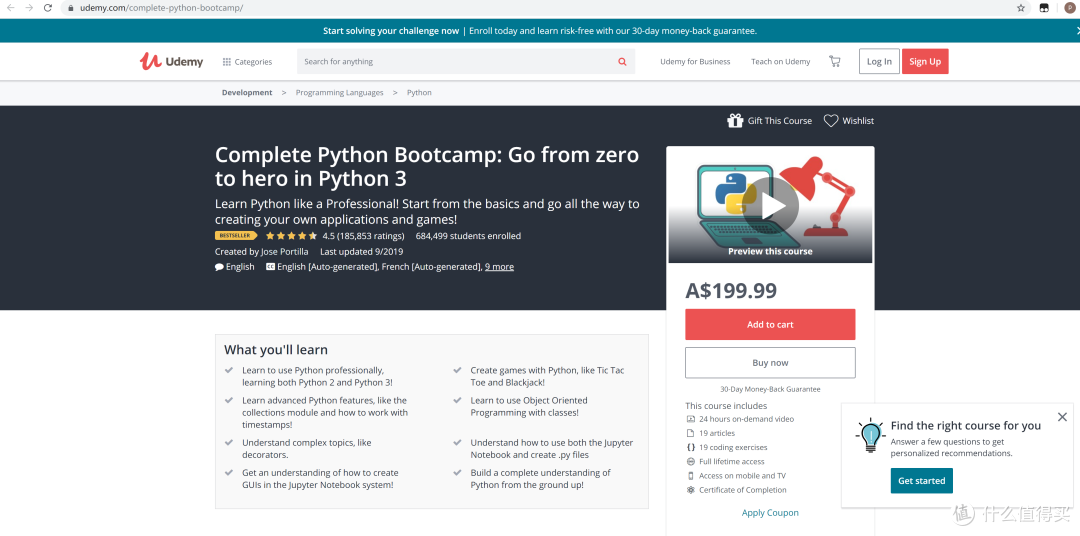
Task: Click the BESTSELLER badge
Action: coord(236,236)
